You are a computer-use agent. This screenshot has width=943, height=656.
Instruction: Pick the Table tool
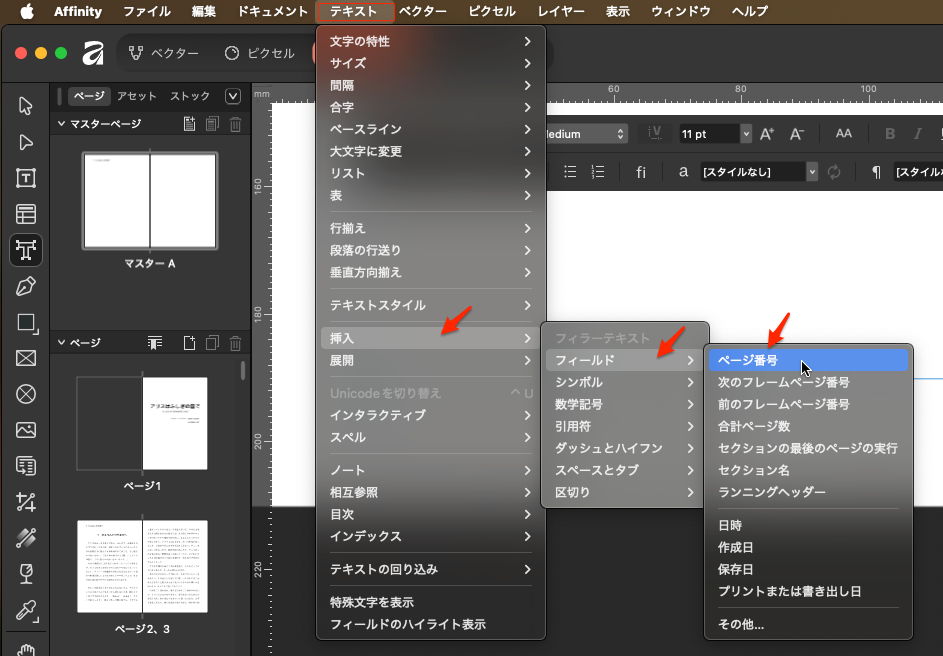[x=26, y=214]
